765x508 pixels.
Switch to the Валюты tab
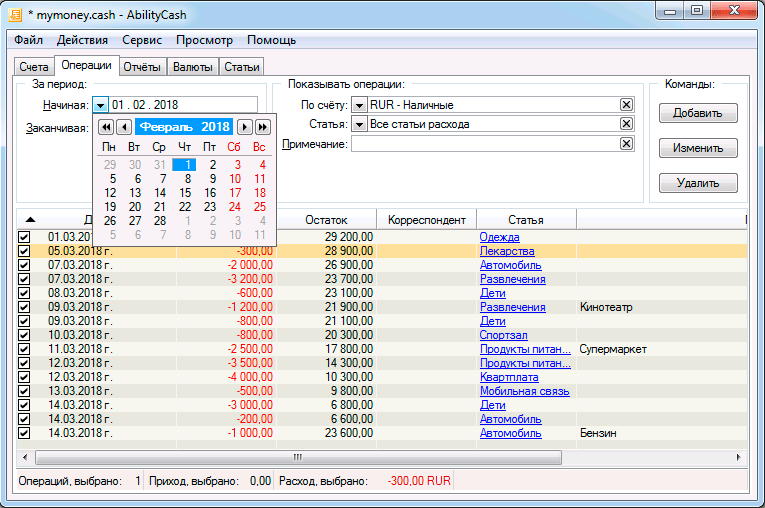pos(193,67)
